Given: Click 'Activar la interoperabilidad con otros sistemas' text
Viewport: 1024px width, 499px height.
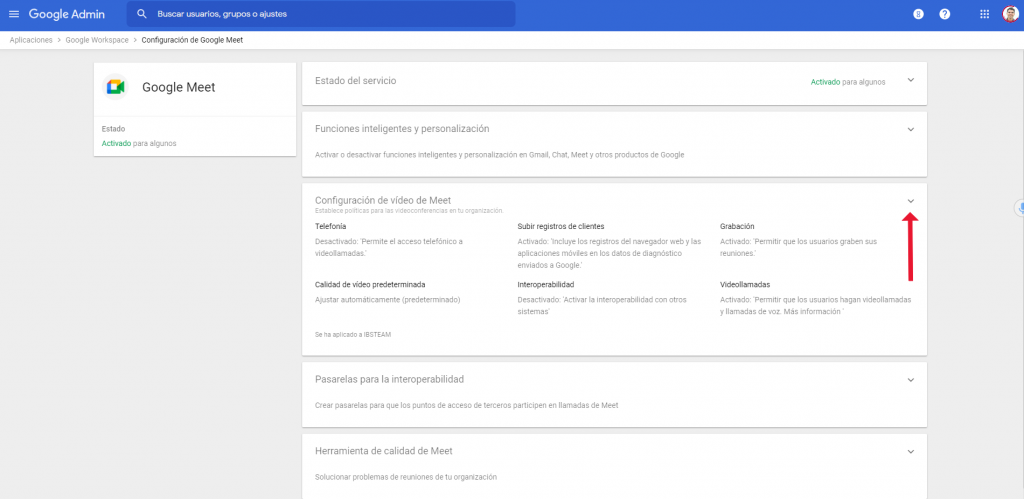Looking at the screenshot, I should coord(602,306).
